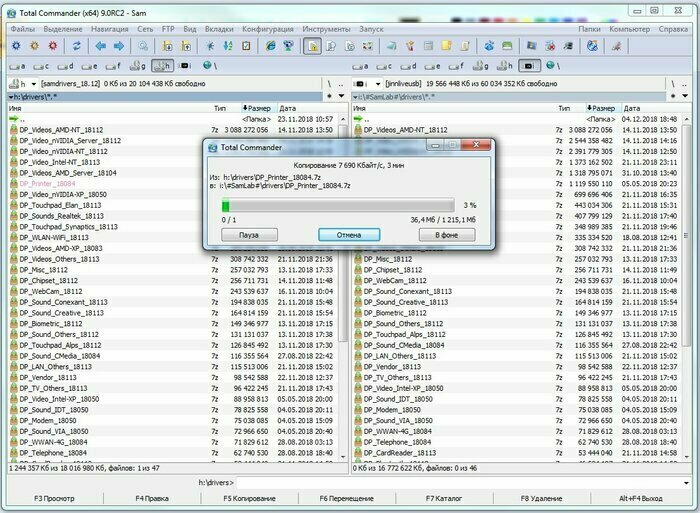700x513 pixels.
Task: Open right panel directory history arrow
Action: pyautogui.click(x=685, y=96)
